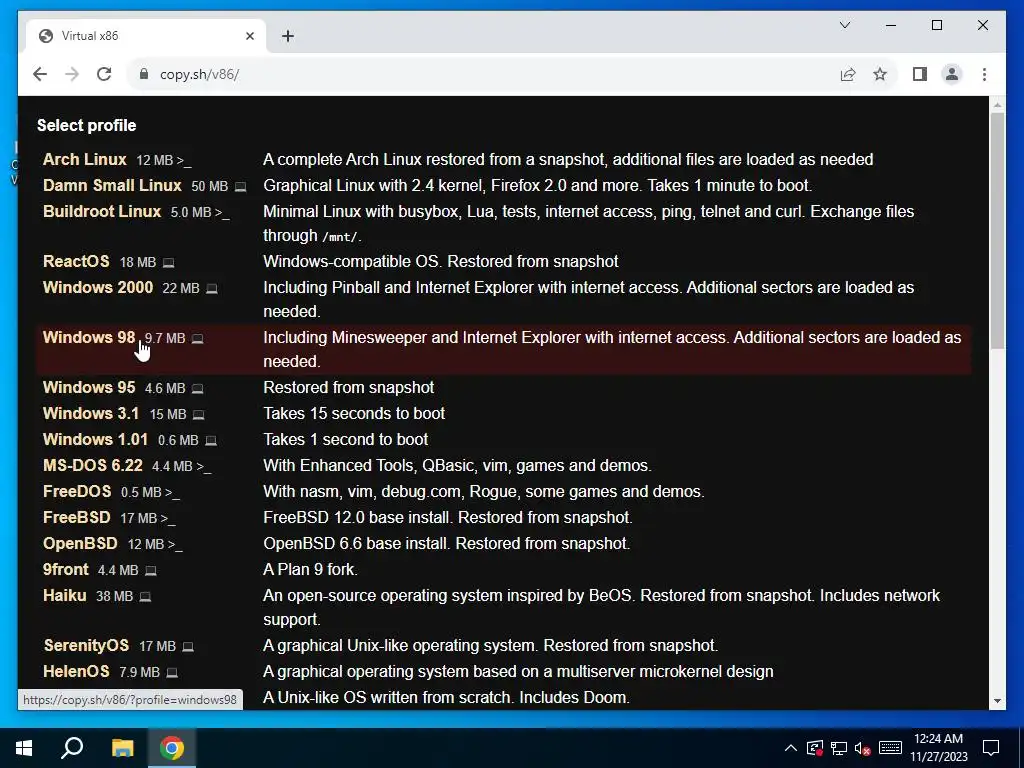Reload the copy.sh page
Screen dimensions: 1024x768
coord(104,74)
